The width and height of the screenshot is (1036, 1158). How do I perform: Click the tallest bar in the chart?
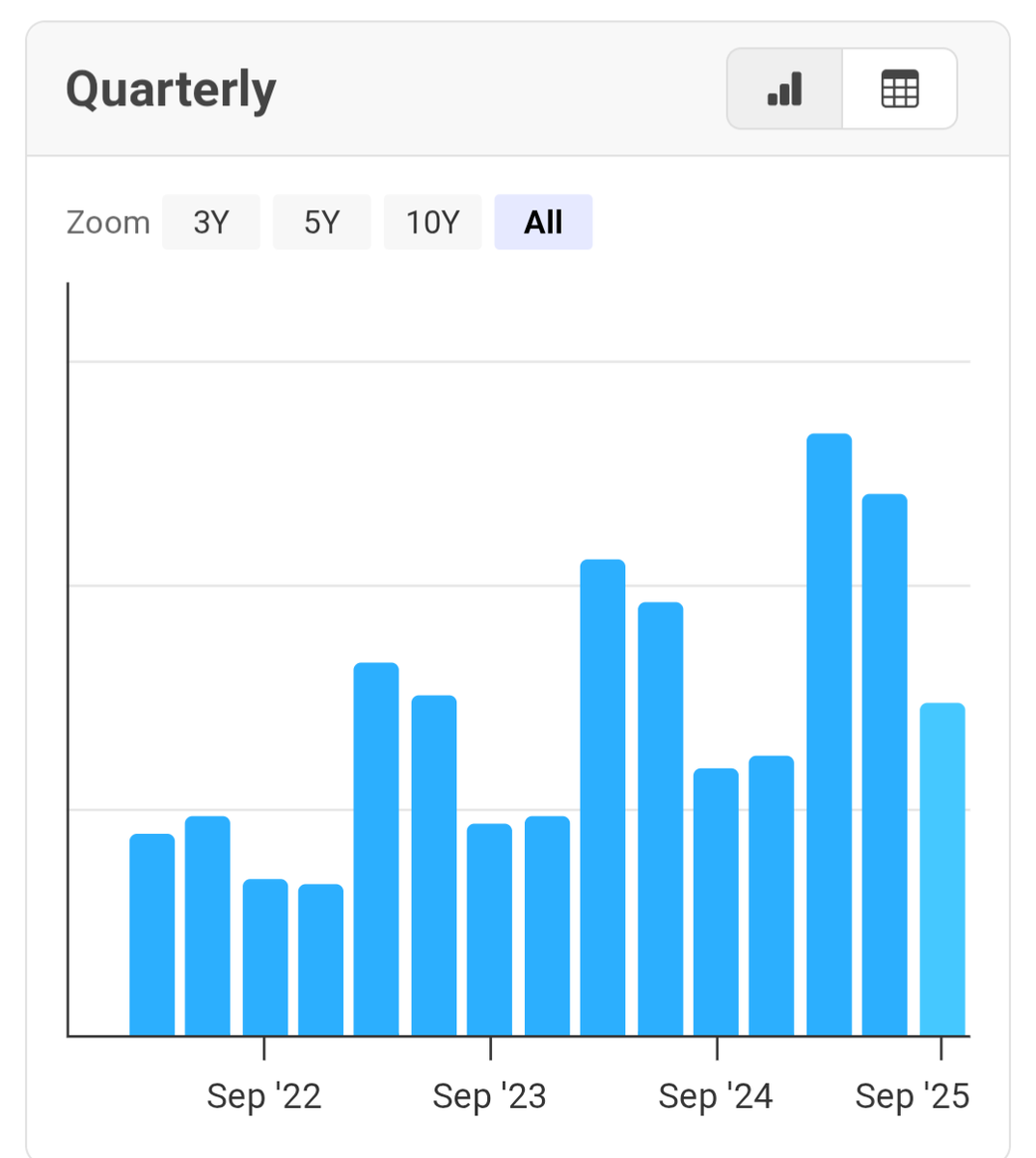(830, 734)
